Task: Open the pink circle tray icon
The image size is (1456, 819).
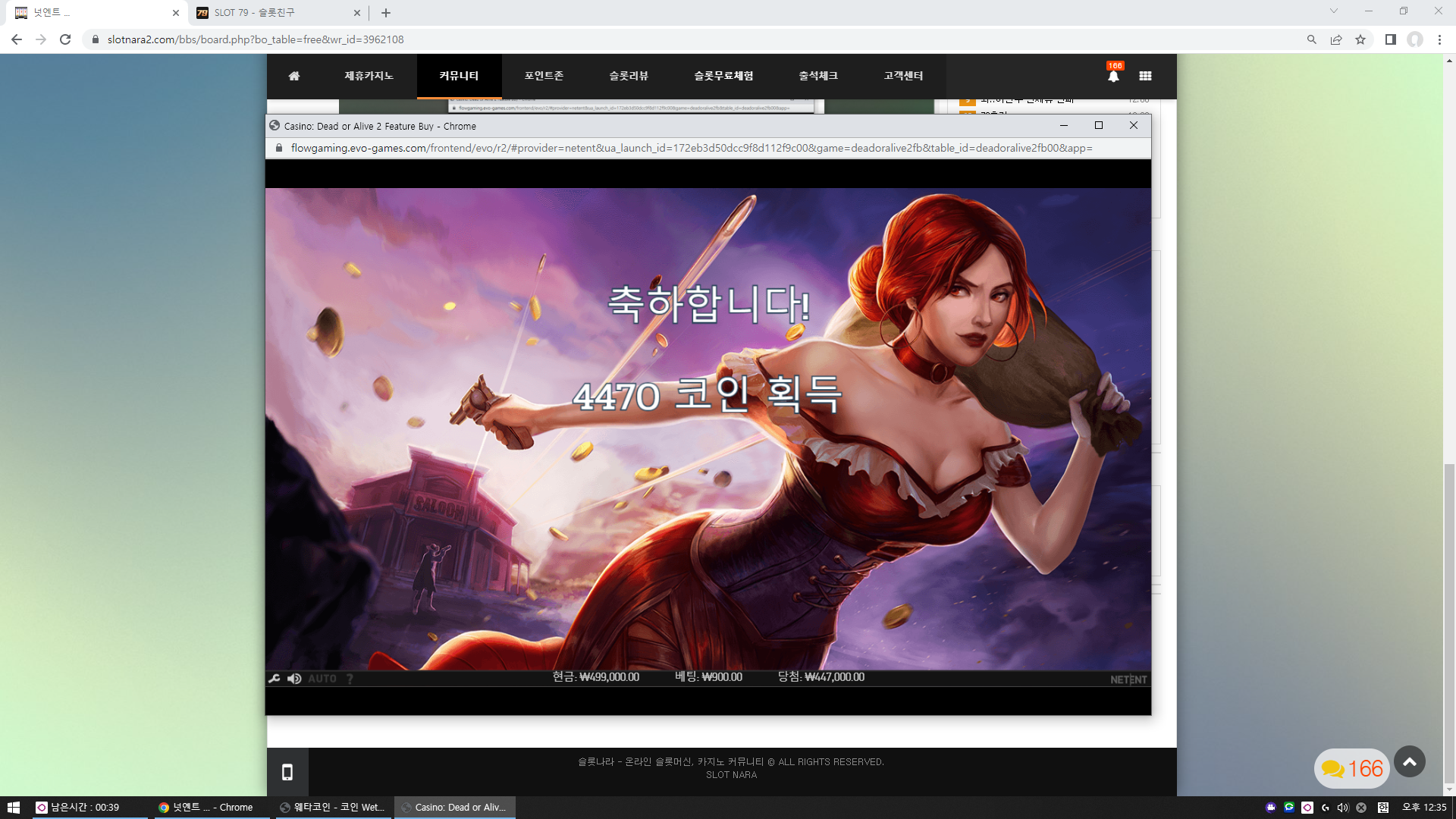Action: pyautogui.click(x=1307, y=808)
